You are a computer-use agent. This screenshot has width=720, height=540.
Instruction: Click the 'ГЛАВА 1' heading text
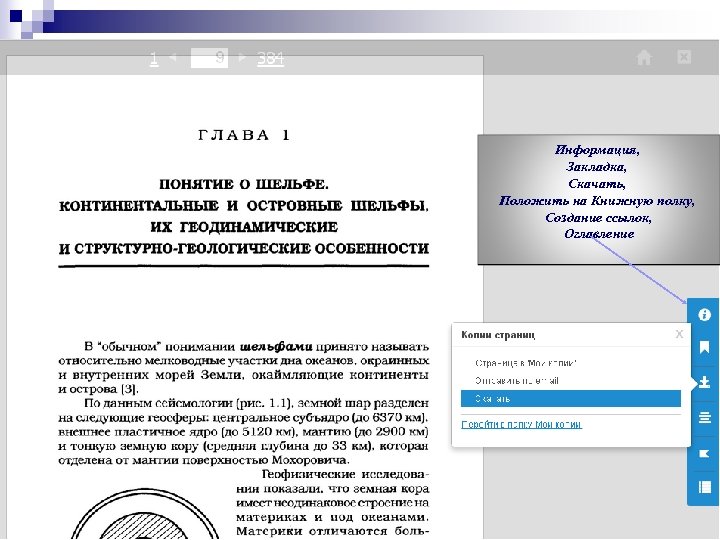coord(244,135)
